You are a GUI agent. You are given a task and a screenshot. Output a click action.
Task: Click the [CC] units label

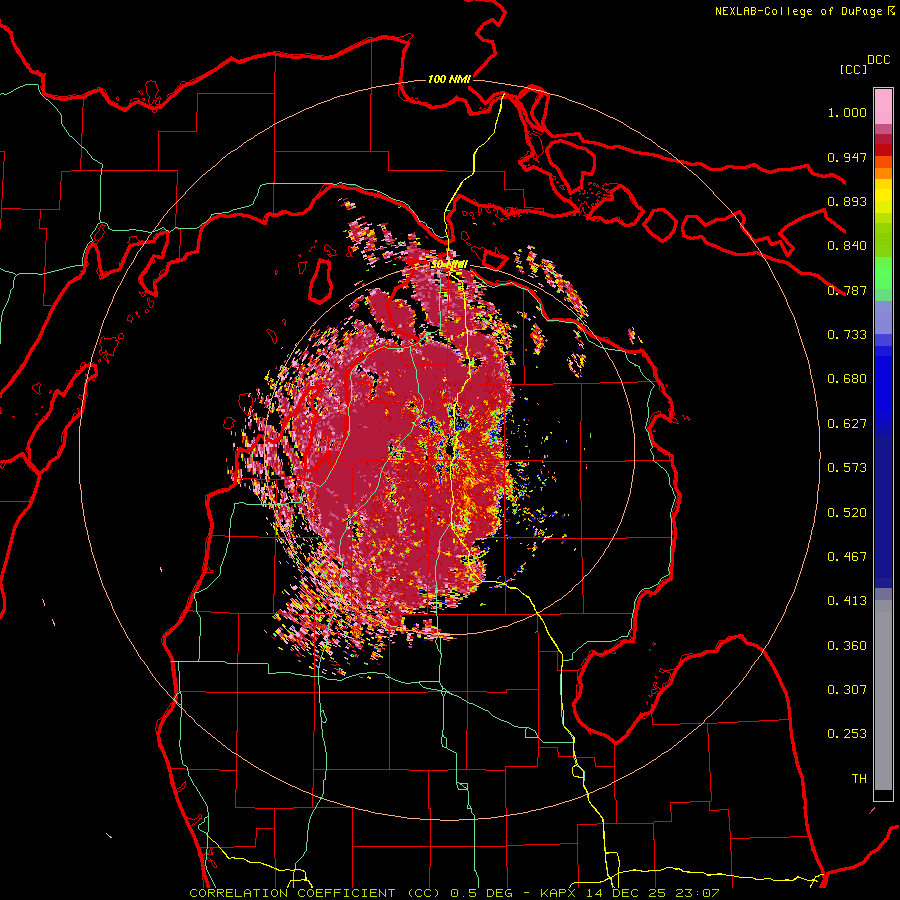point(854,69)
